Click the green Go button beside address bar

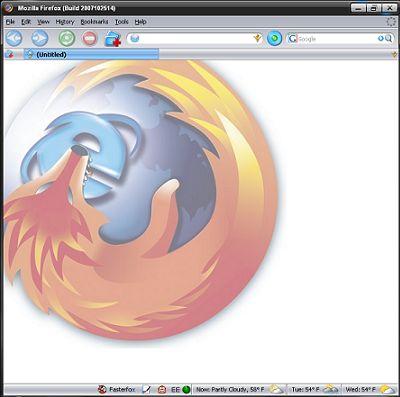[x=275, y=39]
